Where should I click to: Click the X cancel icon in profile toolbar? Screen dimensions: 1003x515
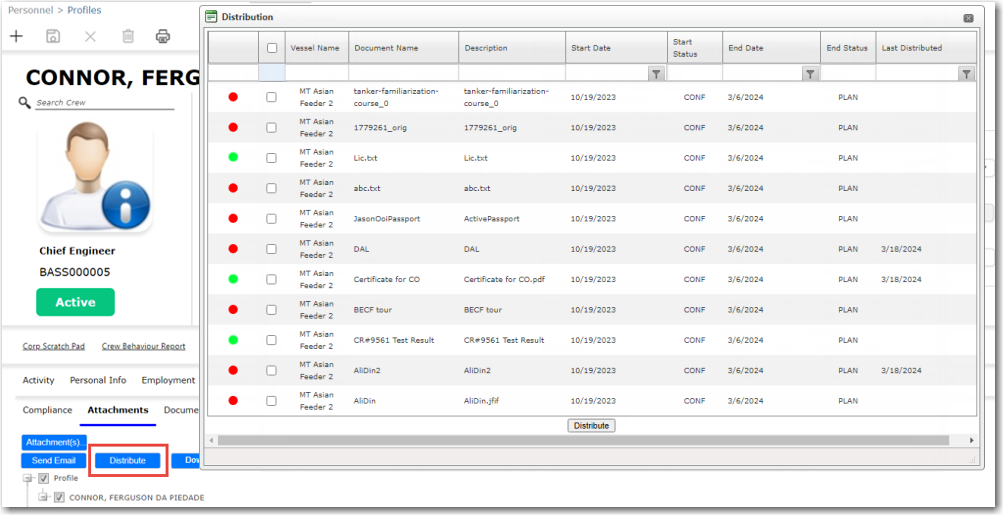tap(90, 36)
